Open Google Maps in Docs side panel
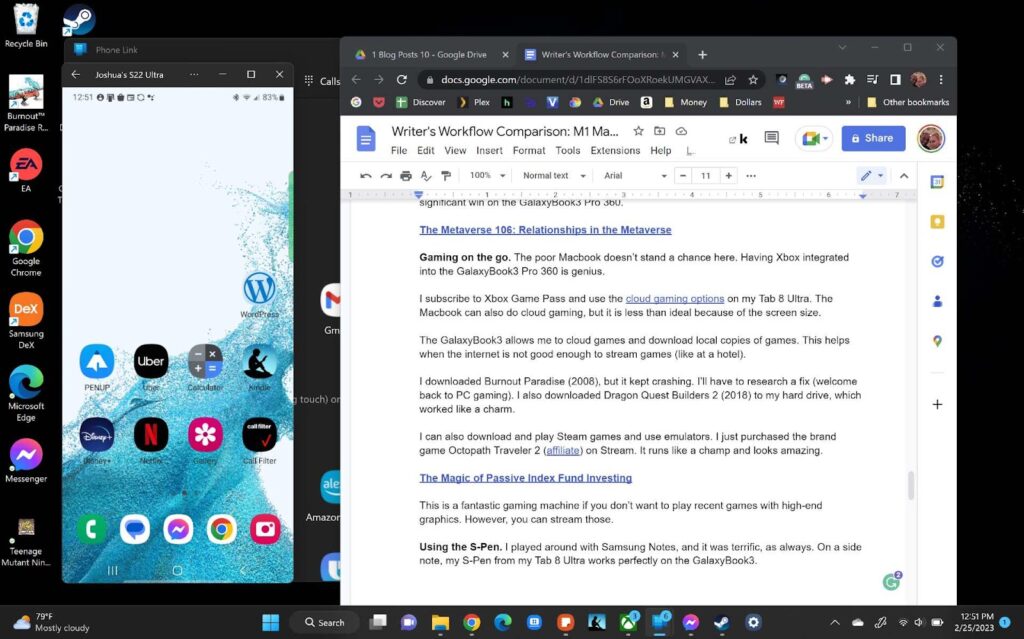Screen dimensions: 1024x639 [x=937, y=341]
